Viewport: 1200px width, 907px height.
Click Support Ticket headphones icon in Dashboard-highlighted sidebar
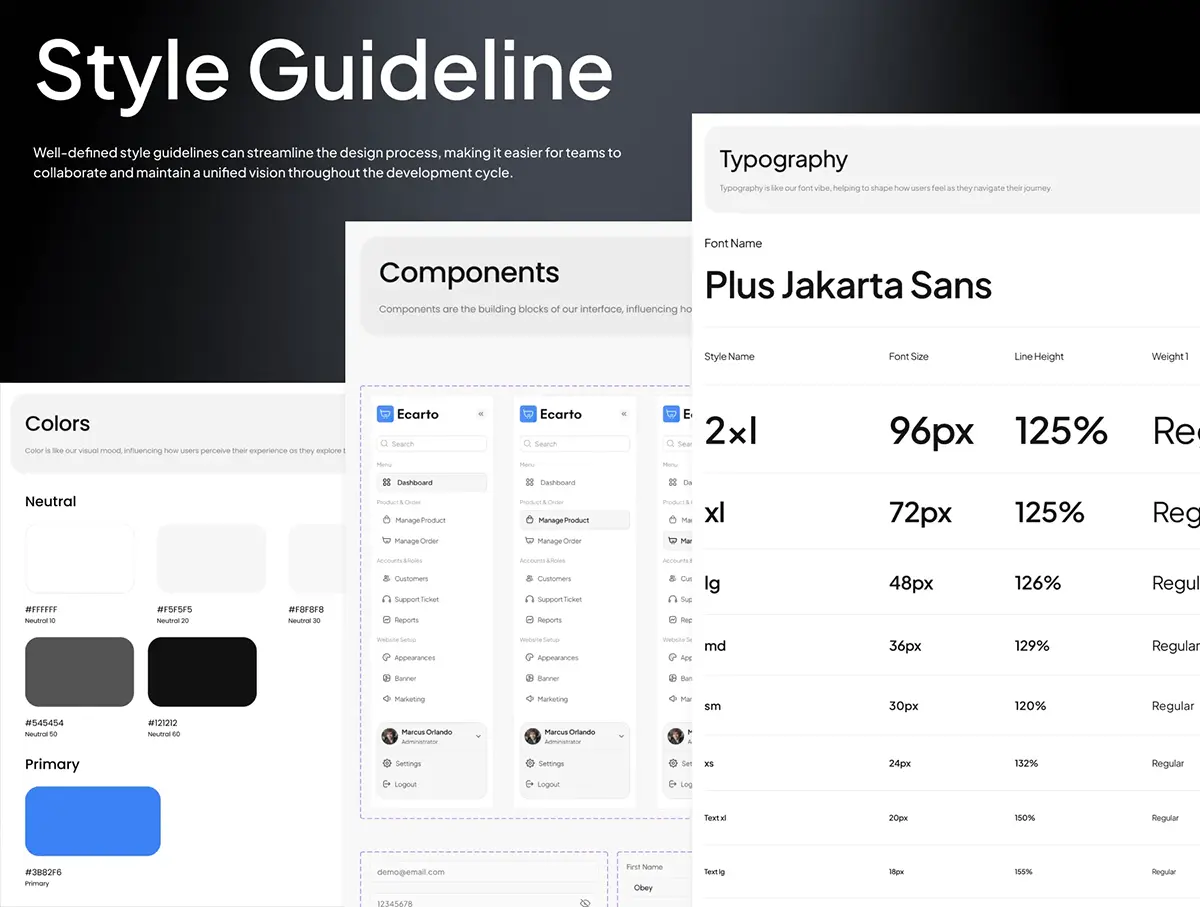point(386,599)
